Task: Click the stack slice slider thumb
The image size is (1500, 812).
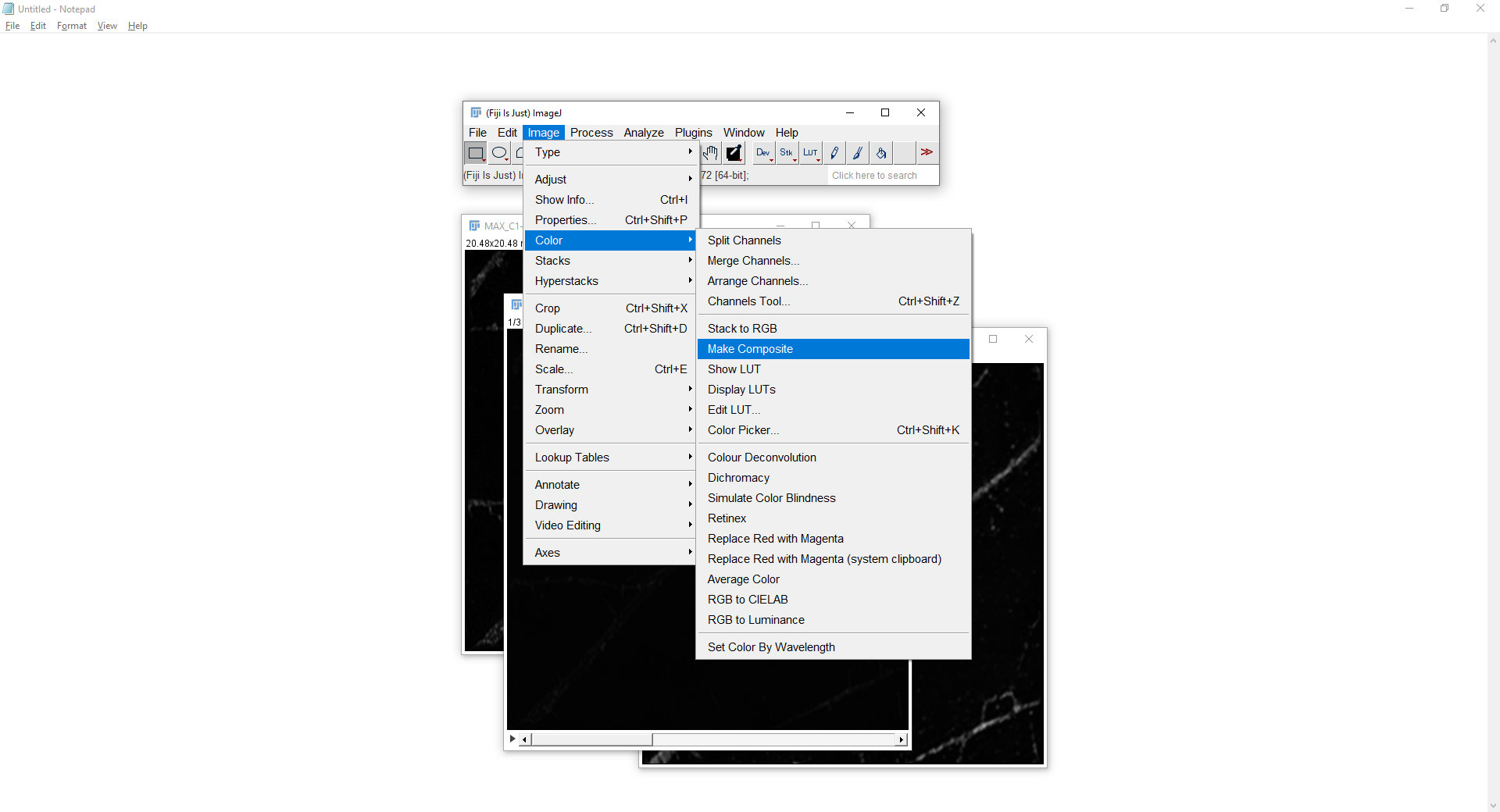Action: pos(591,739)
